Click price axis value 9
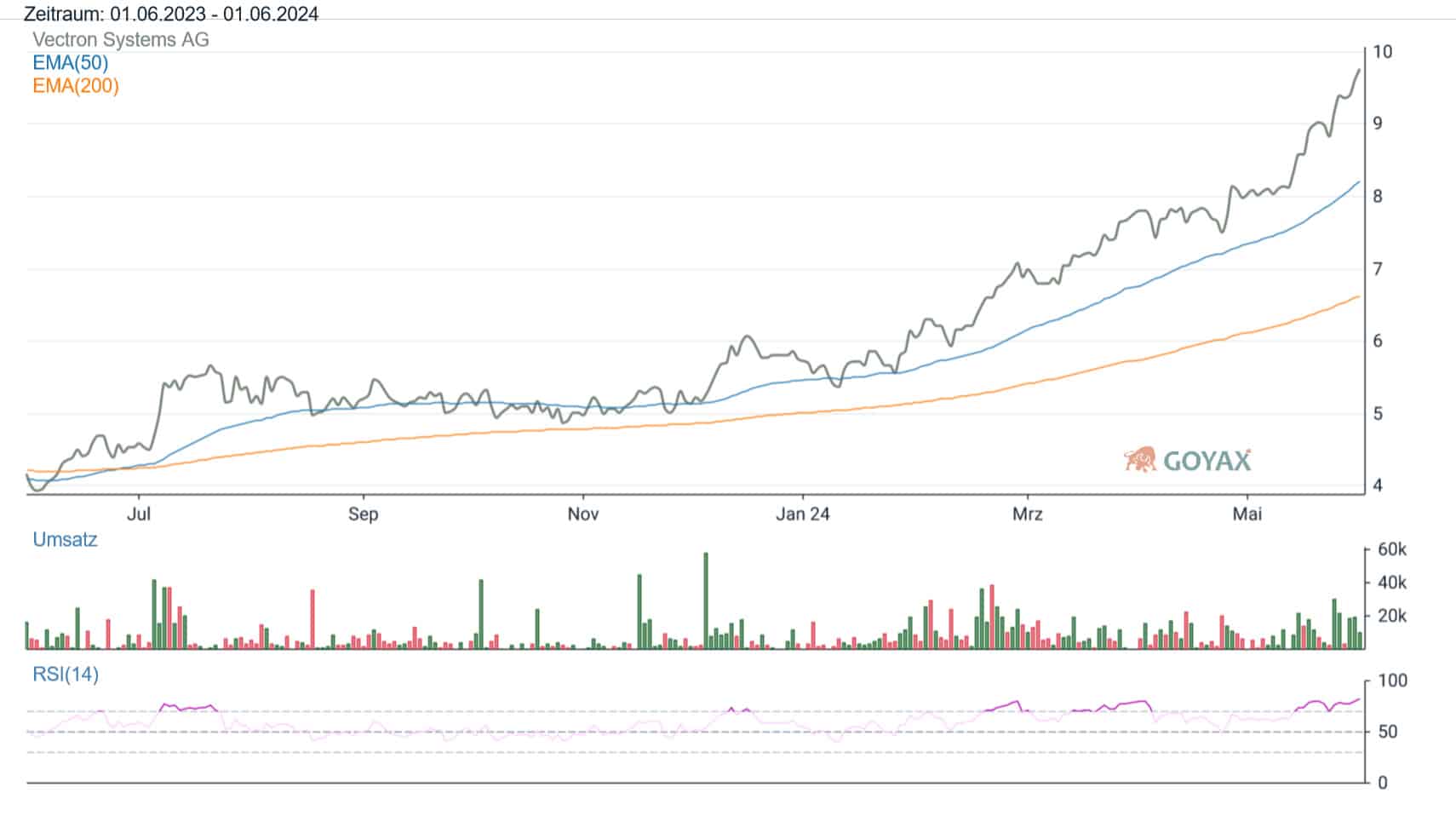The width and height of the screenshot is (1456, 833). point(1378,123)
